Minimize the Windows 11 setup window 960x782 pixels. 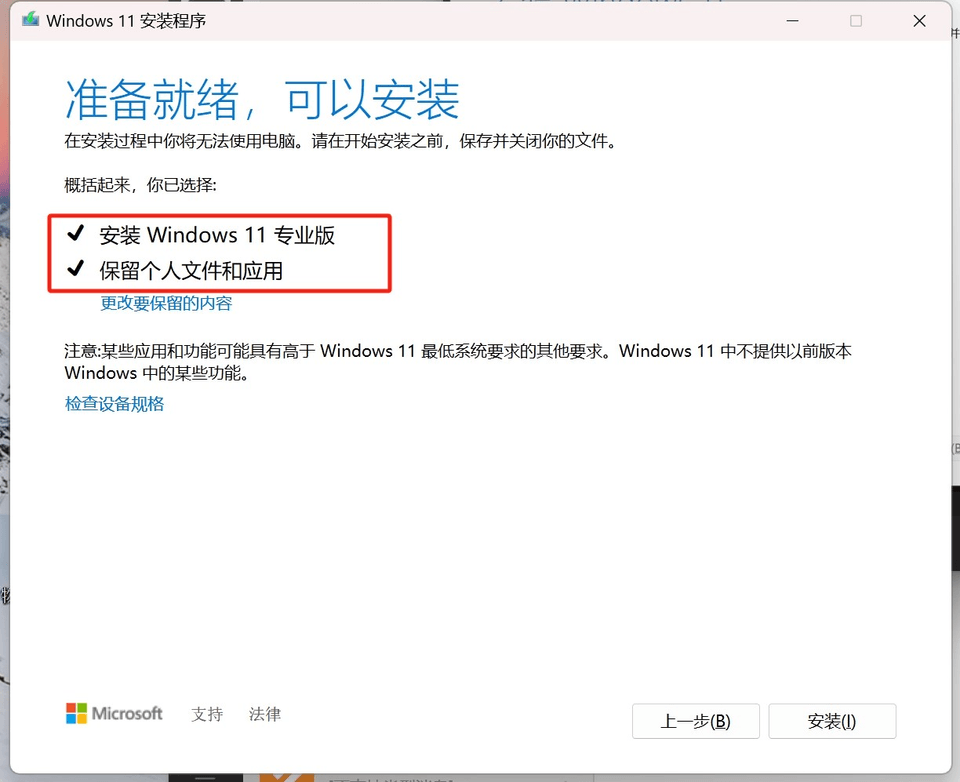coord(791,20)
